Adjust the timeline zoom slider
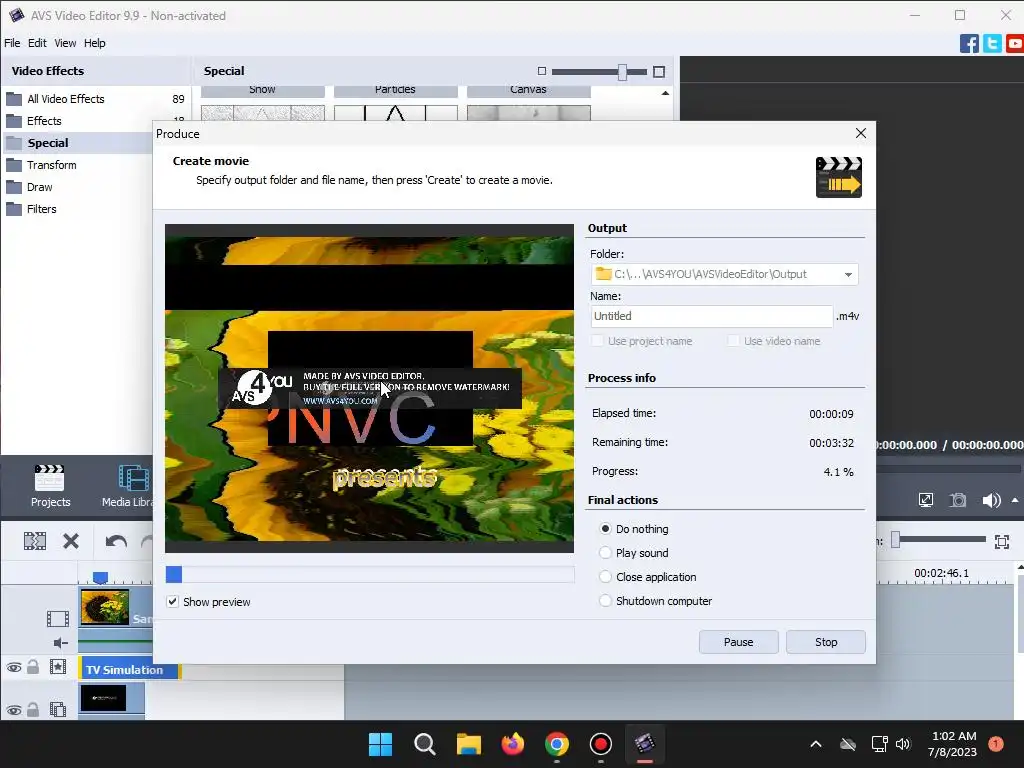The height and width of the screenshot is (768, 1024). click(x=896, y=539)
